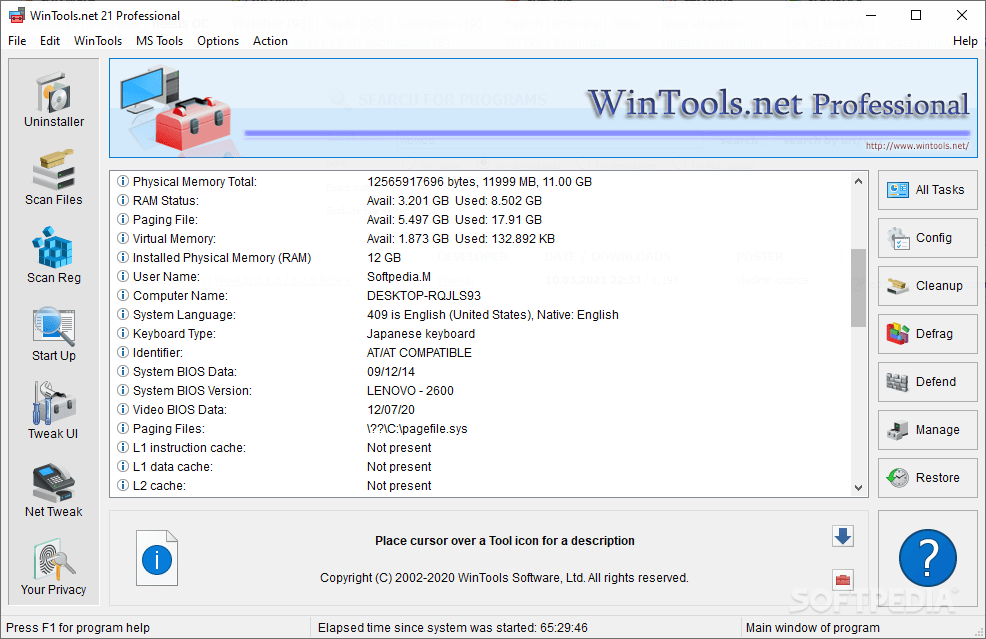
Task: Click the vertical scrollbar thumb in info list
Action: point(858,287)
